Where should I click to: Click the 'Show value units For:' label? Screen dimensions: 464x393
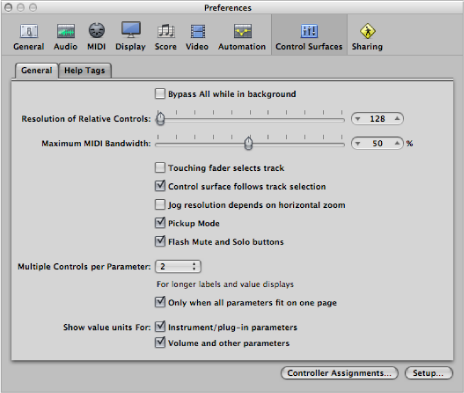coord(107,327)
